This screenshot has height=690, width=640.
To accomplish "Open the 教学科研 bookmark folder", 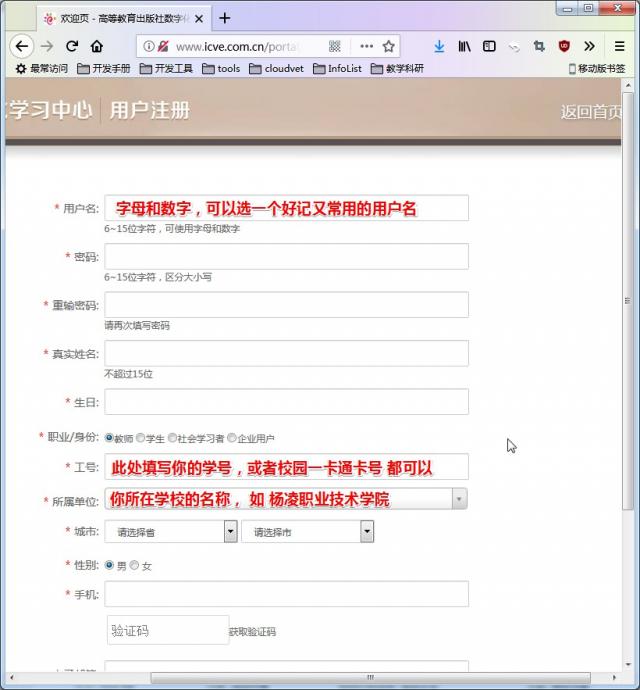I will tap(397, 69).
